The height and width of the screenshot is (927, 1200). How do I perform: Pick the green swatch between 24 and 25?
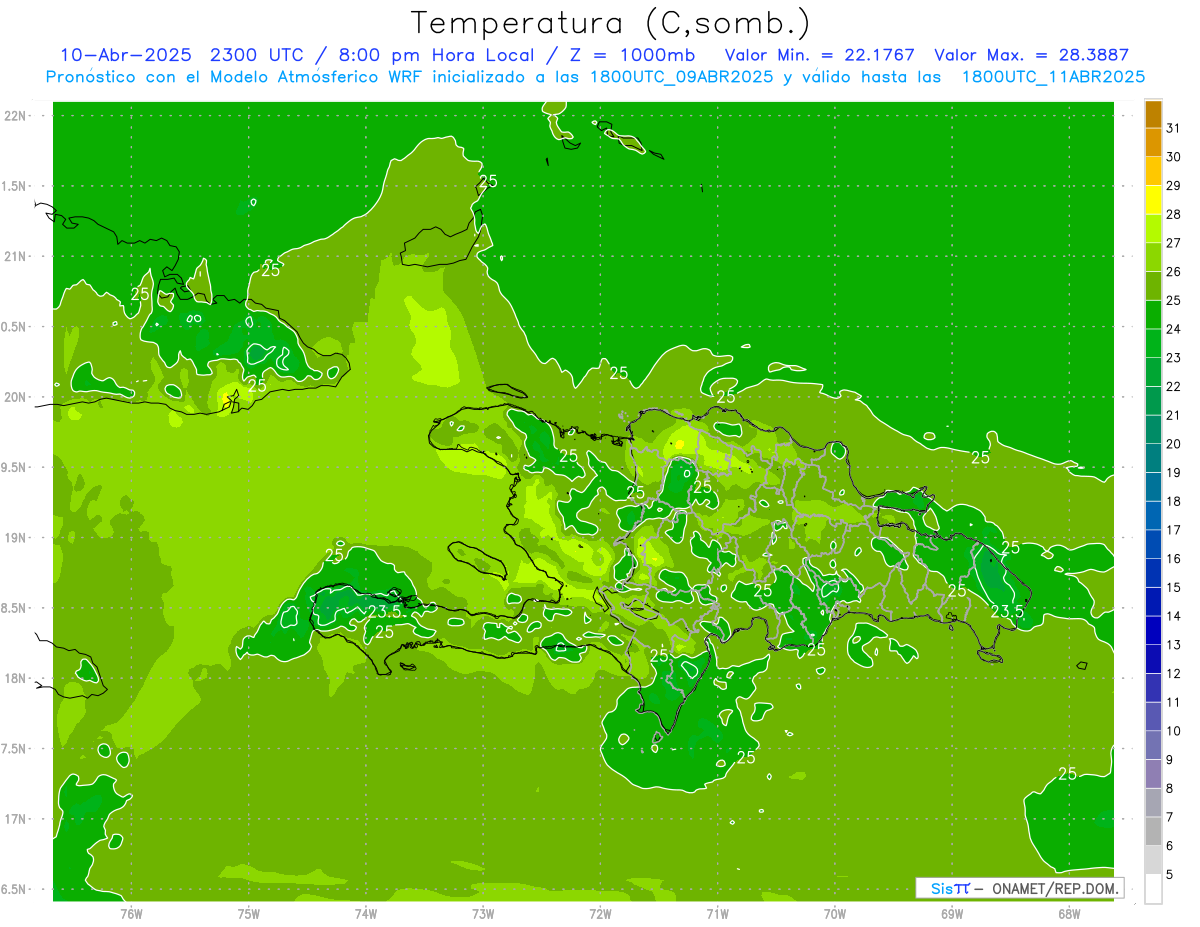[x=1153, y=315]
